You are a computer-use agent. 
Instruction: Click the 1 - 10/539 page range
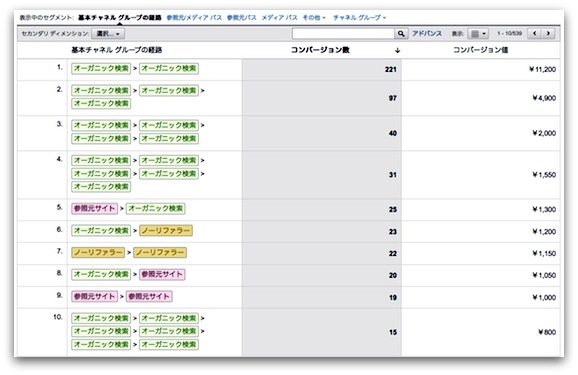coord(509,34)
